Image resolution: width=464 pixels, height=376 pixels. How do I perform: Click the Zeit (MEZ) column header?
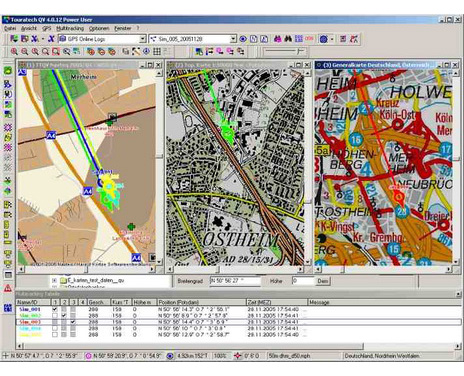point(277,302)
